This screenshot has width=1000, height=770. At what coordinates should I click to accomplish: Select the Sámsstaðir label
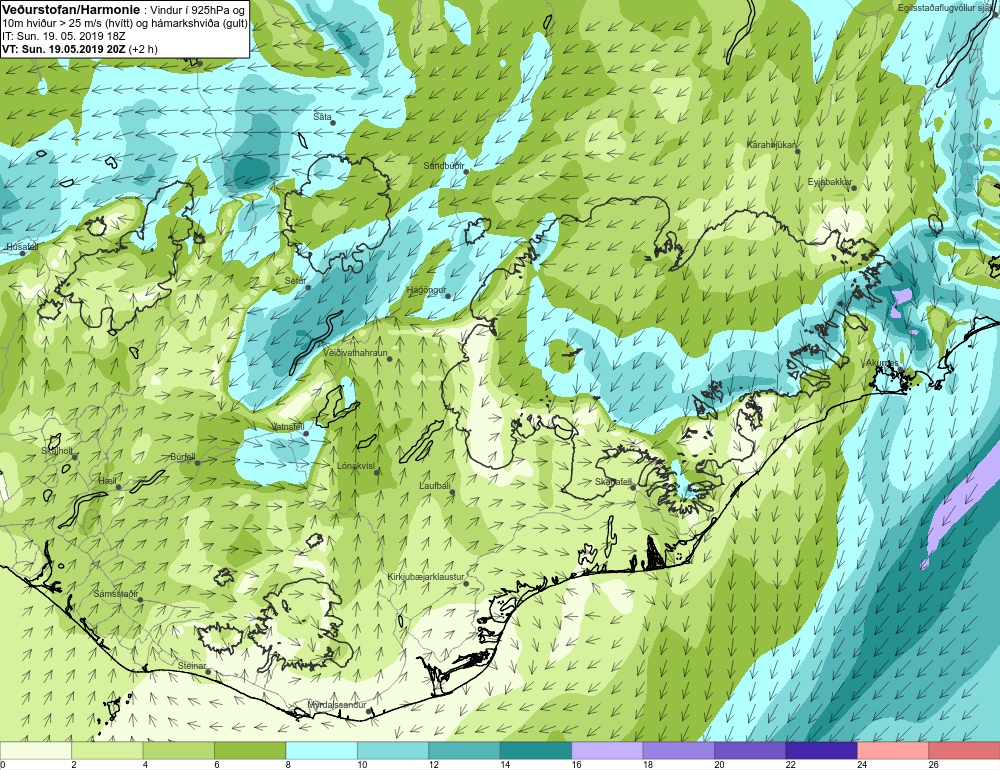[115, 594]
